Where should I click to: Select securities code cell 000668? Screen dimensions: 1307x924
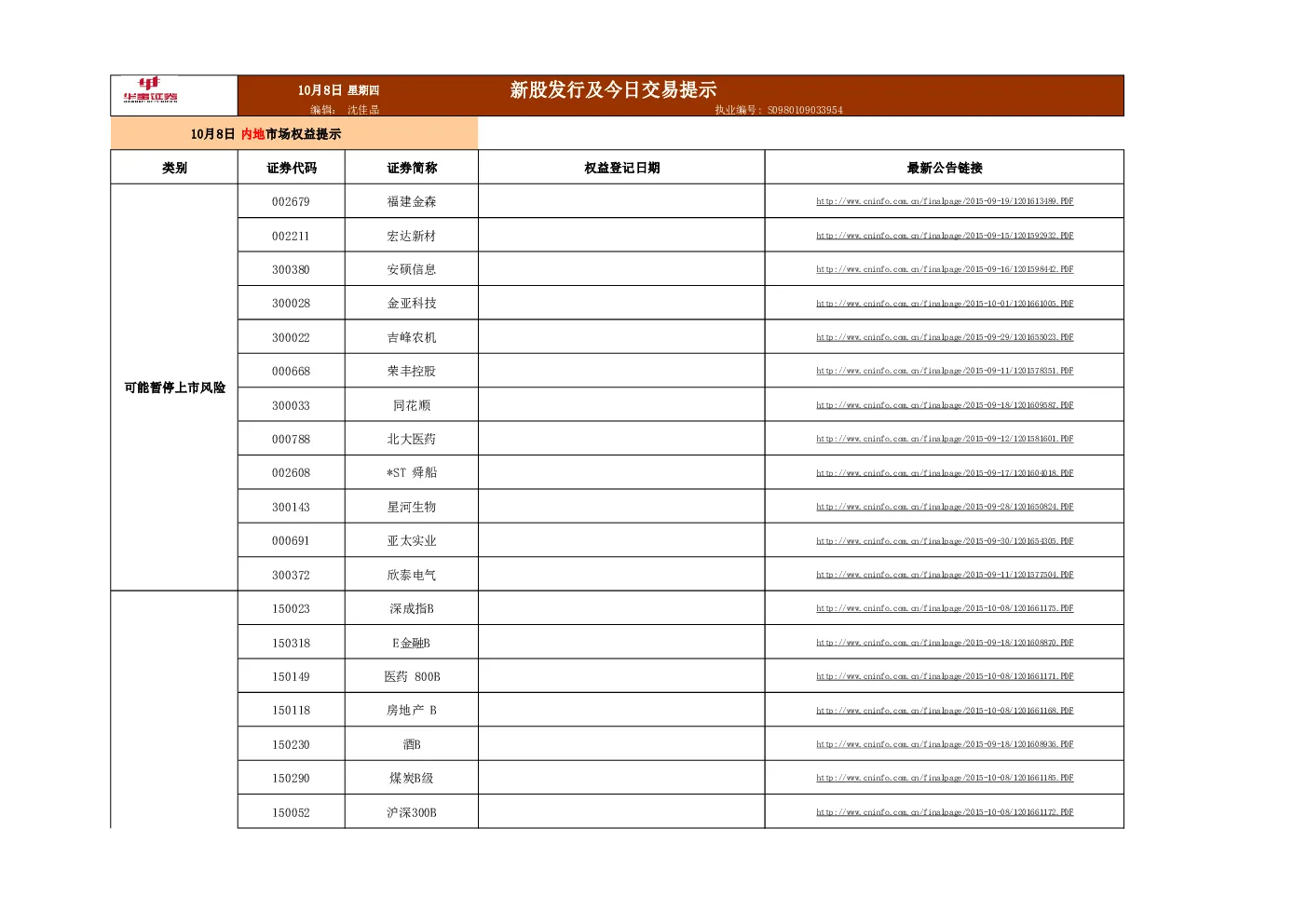tap(292, 371)
